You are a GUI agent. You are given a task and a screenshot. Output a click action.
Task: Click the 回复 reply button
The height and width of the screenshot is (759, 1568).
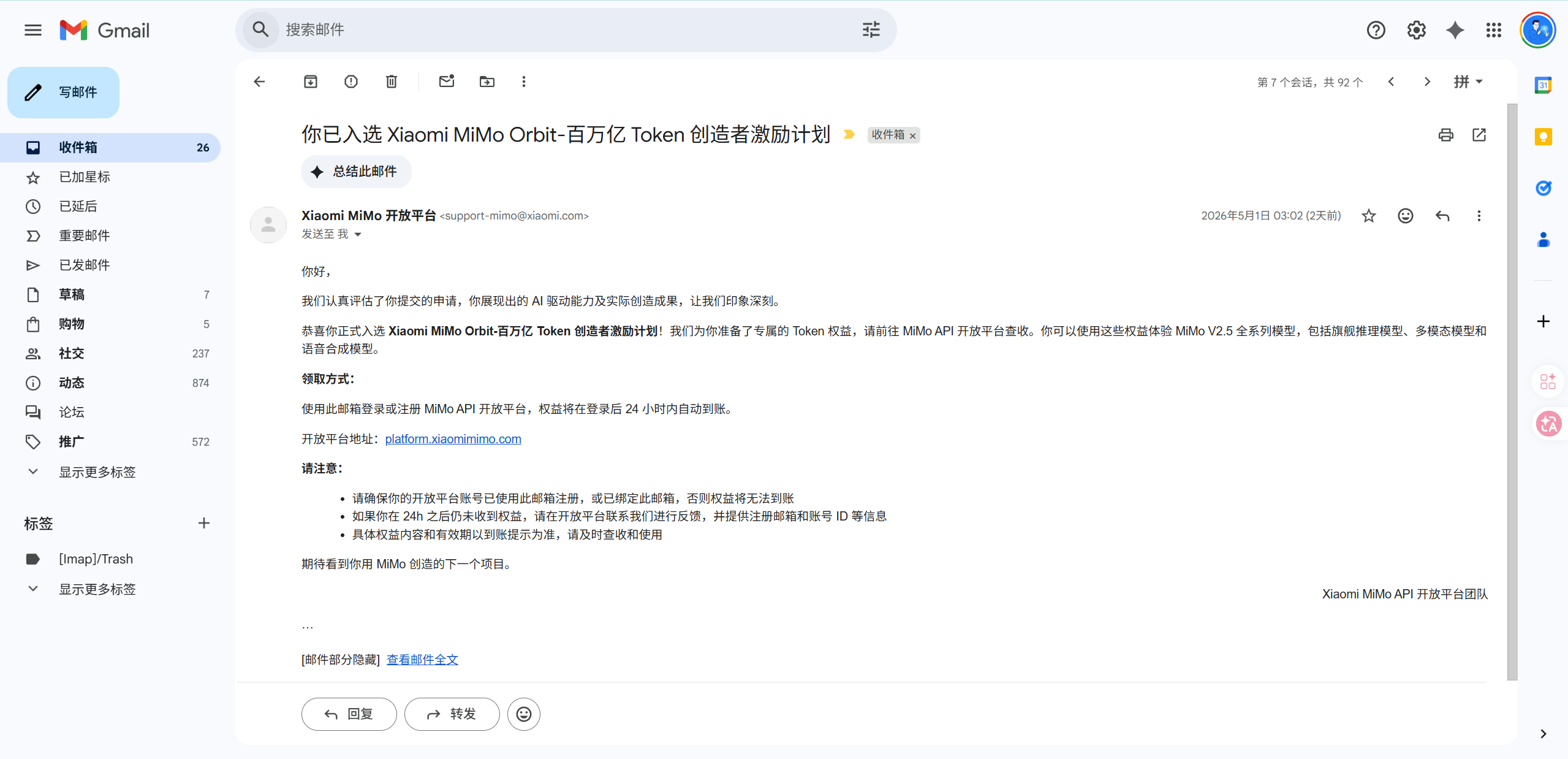[x=349, y=714]
